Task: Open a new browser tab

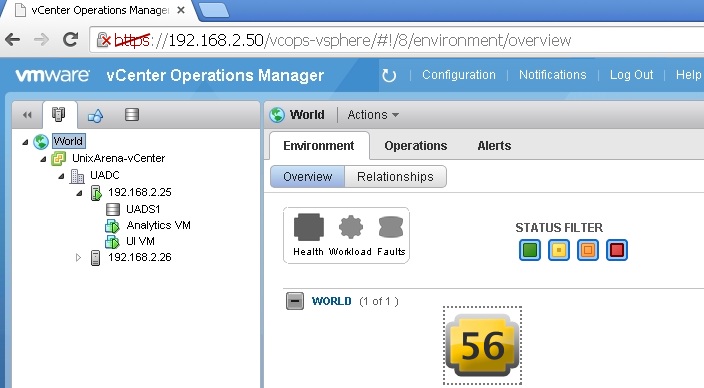Action: pyautogui.click(x=214, y=10)
